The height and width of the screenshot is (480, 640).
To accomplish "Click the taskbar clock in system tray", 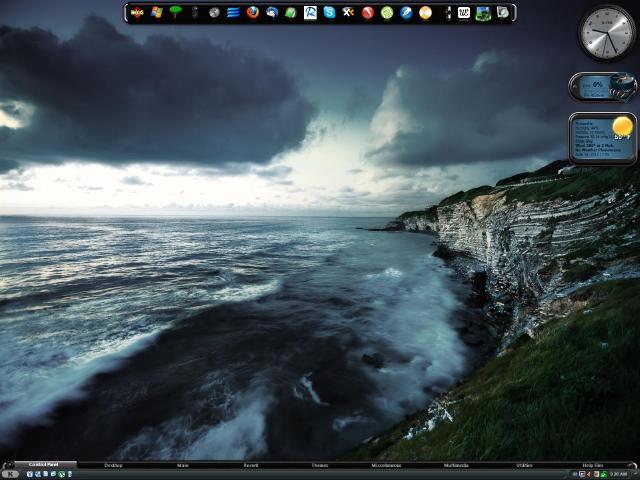I will tap(618, 474).
